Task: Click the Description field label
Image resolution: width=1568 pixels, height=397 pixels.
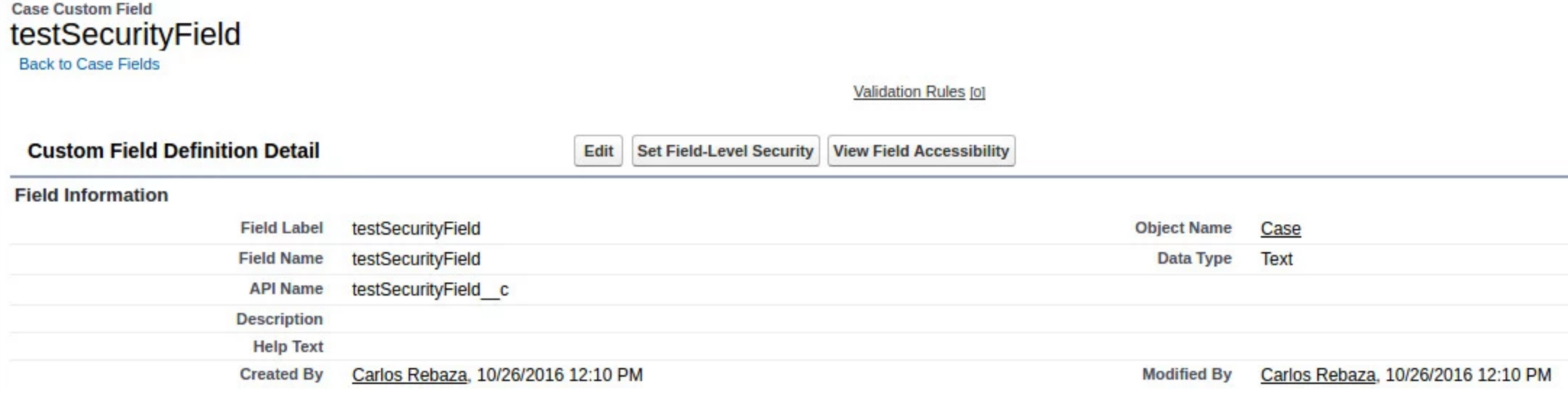Action: click(x=279, y=319)
